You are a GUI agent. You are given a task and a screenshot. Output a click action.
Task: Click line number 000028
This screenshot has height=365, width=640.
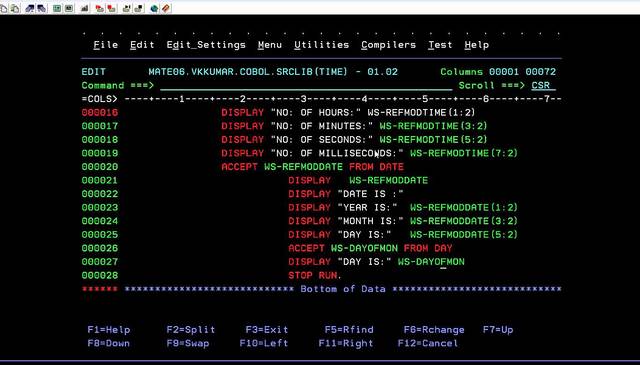[100, 276]
